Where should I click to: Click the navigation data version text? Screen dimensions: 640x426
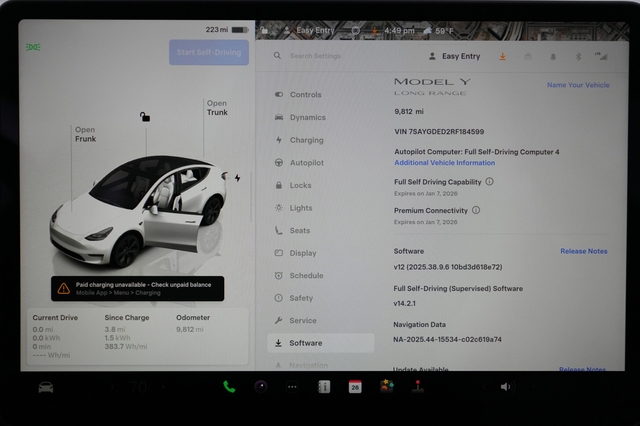[447, 339]
